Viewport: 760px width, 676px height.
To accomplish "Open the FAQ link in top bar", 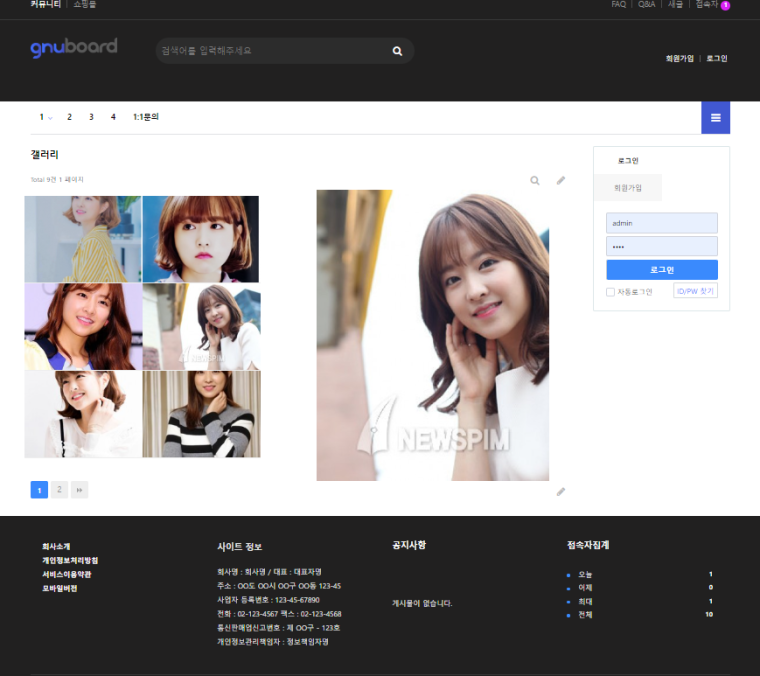I will (618, 5).
